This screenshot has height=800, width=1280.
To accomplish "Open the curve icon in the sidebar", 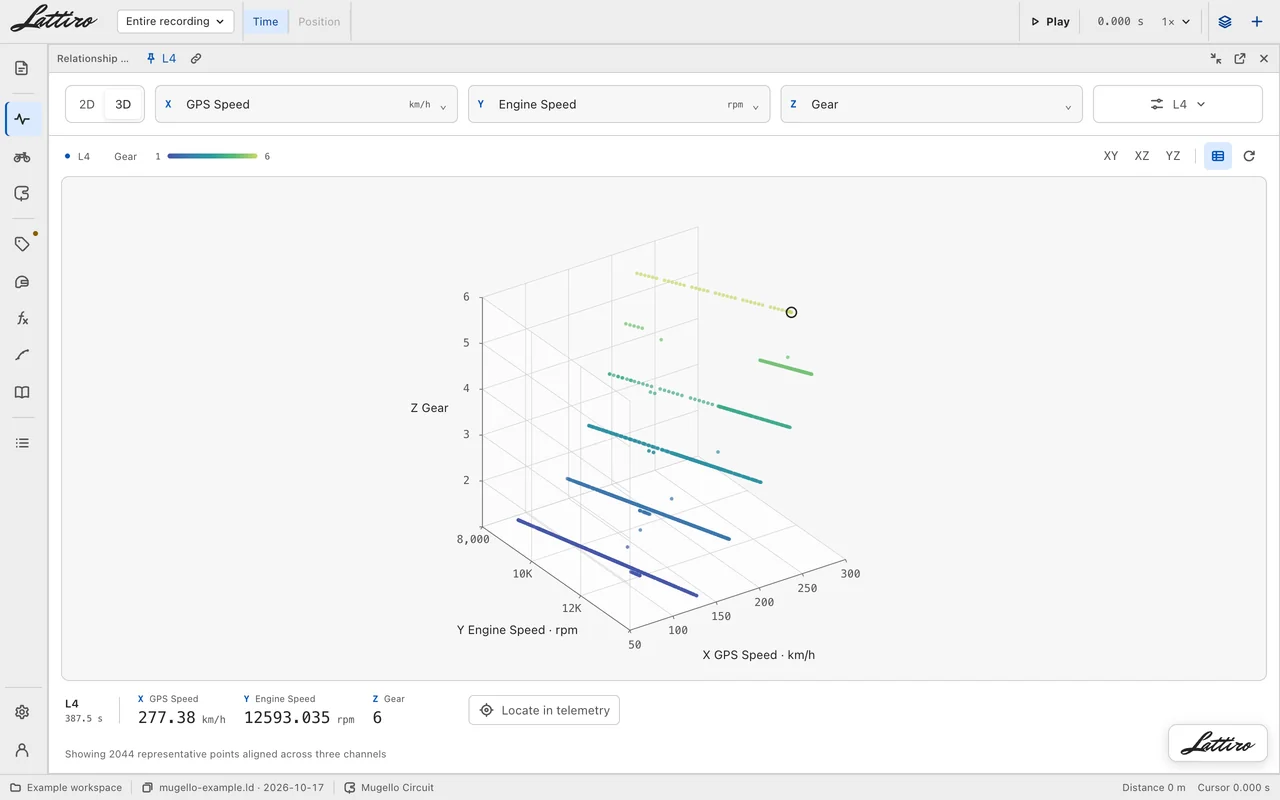I will 22,355.
